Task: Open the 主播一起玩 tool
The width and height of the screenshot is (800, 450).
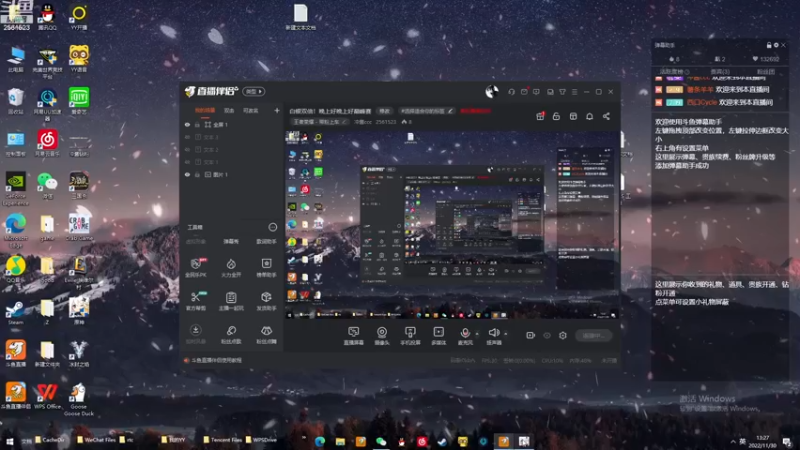Action: [x=231, y=301]
